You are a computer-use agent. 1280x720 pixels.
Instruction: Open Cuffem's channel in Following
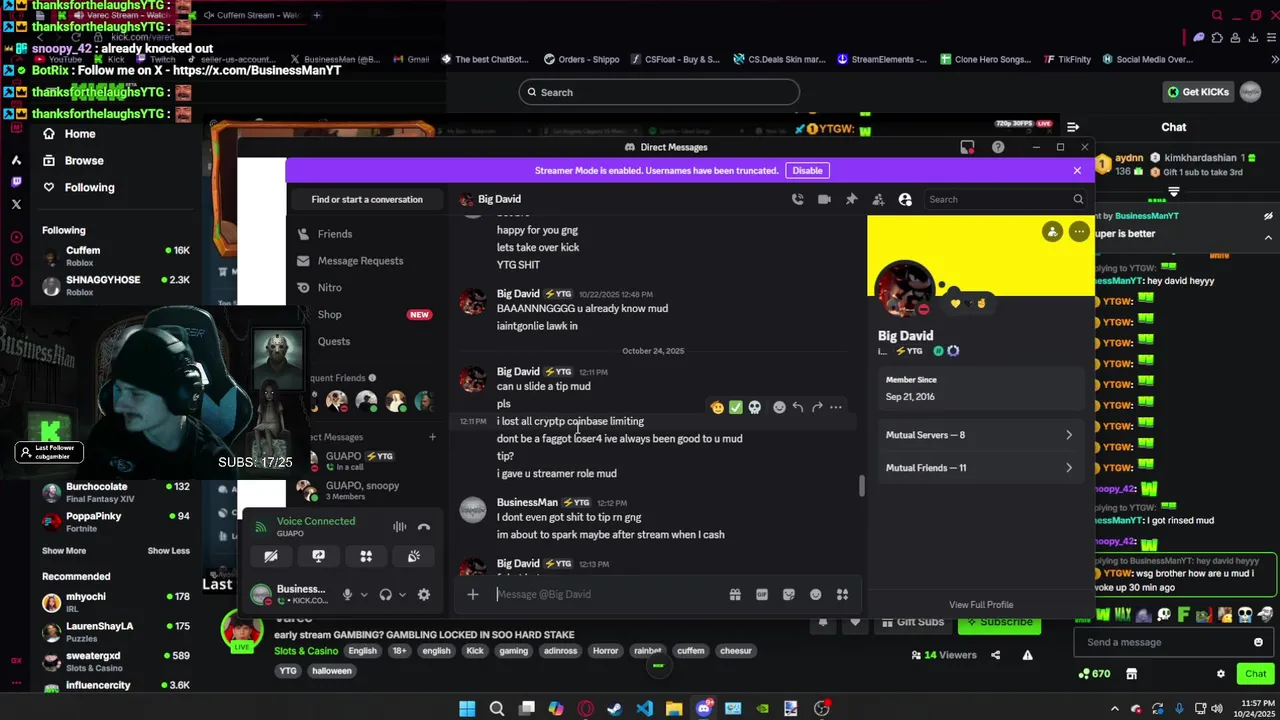point(115,256)
